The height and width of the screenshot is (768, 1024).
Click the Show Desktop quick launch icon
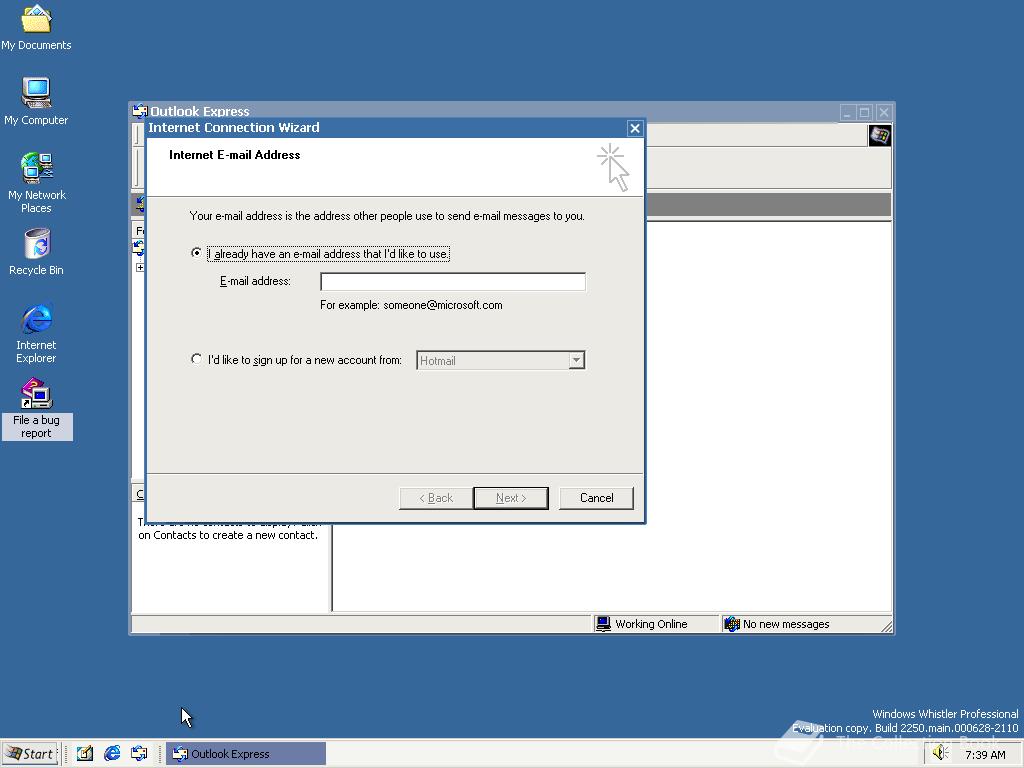click(x=85, y=754)
